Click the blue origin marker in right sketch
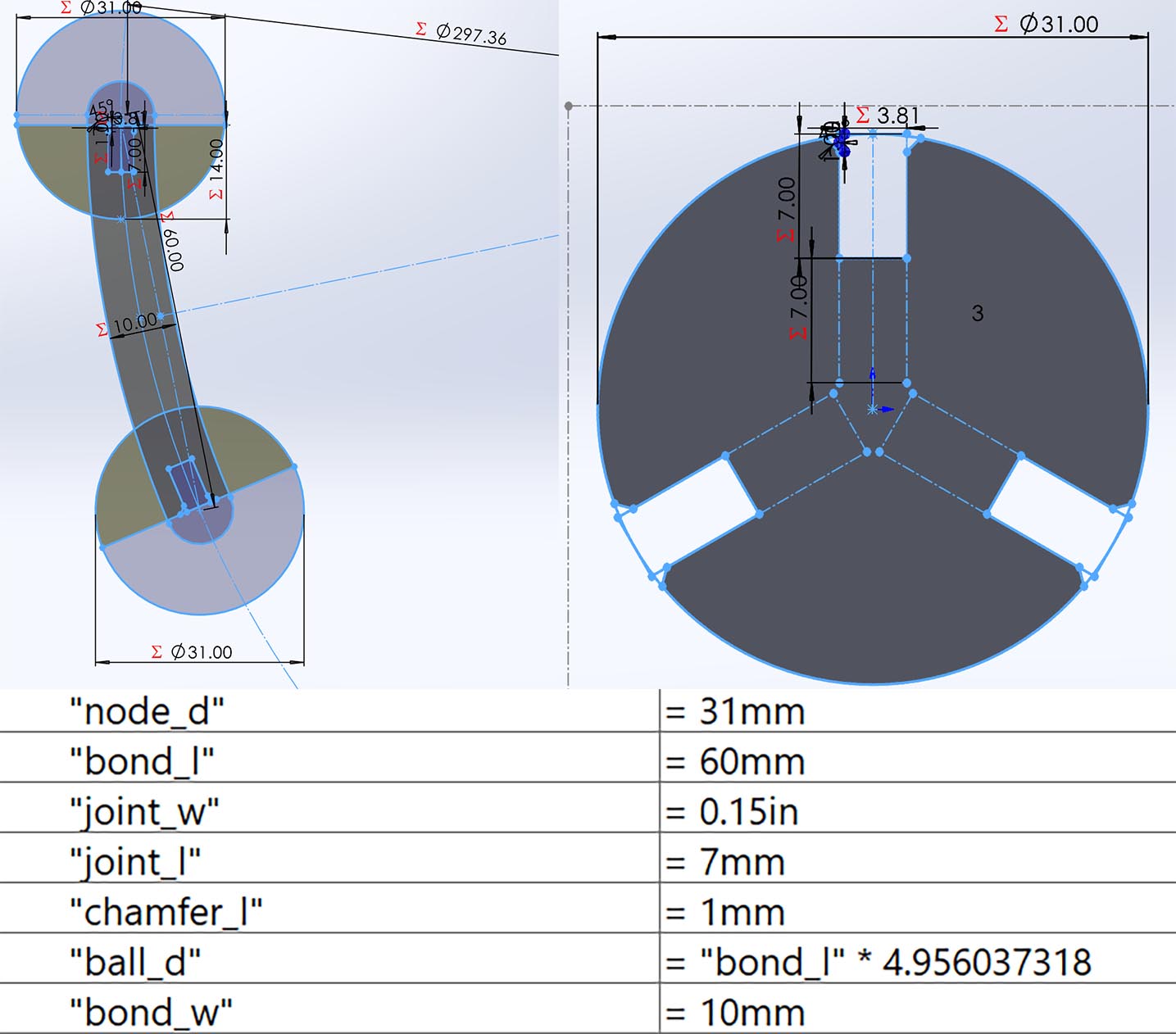The image size is (1176, 1034). [x=873, y=408]
